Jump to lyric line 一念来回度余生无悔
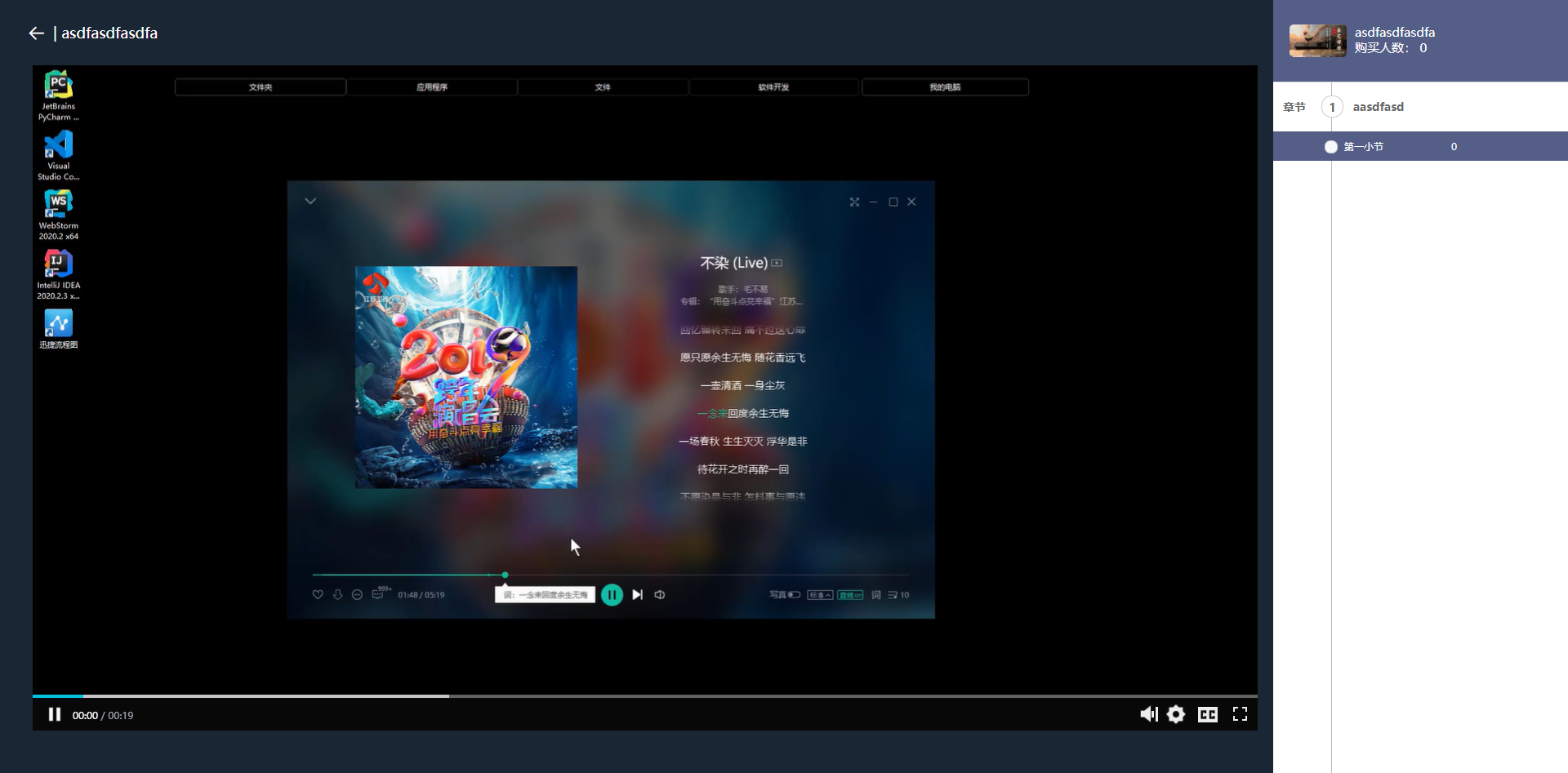 pos(742,413)
